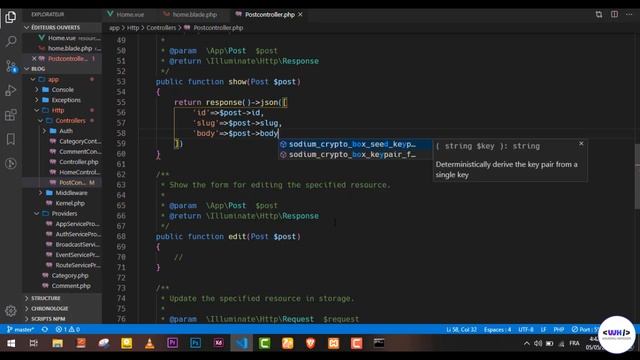Click the Visual Studio Code taskbar icon

[242, 343]
